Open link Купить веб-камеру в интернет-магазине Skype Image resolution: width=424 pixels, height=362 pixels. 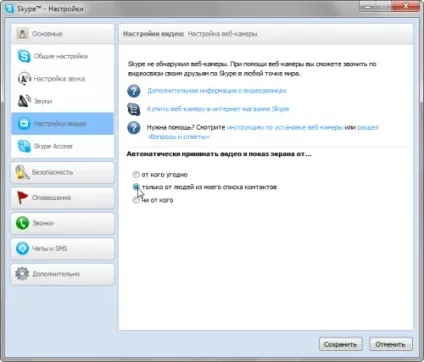tap(218, 109)
